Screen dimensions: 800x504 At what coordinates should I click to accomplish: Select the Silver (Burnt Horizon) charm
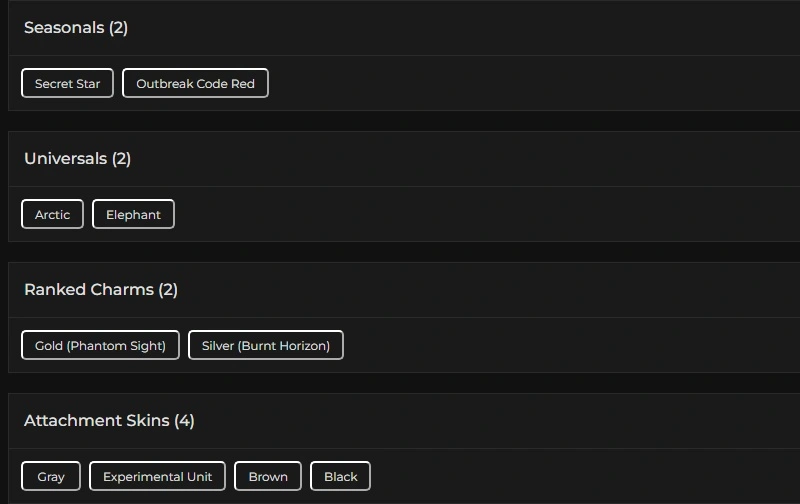[x=265, y=346]
